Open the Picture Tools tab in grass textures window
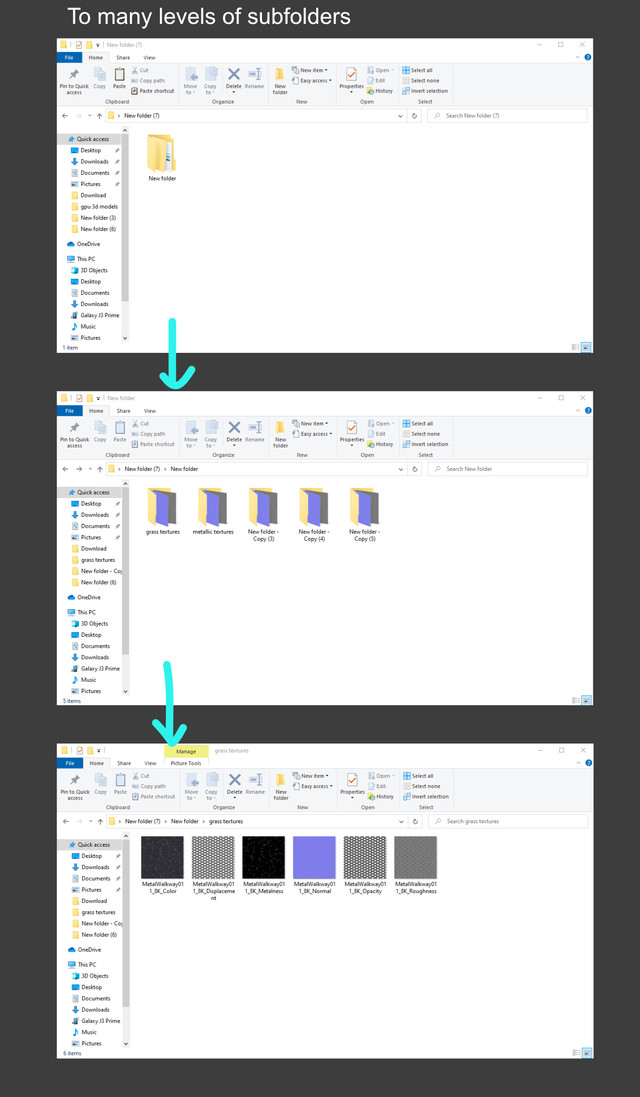Screen dimensions: 640x1097 click(186, 763)
